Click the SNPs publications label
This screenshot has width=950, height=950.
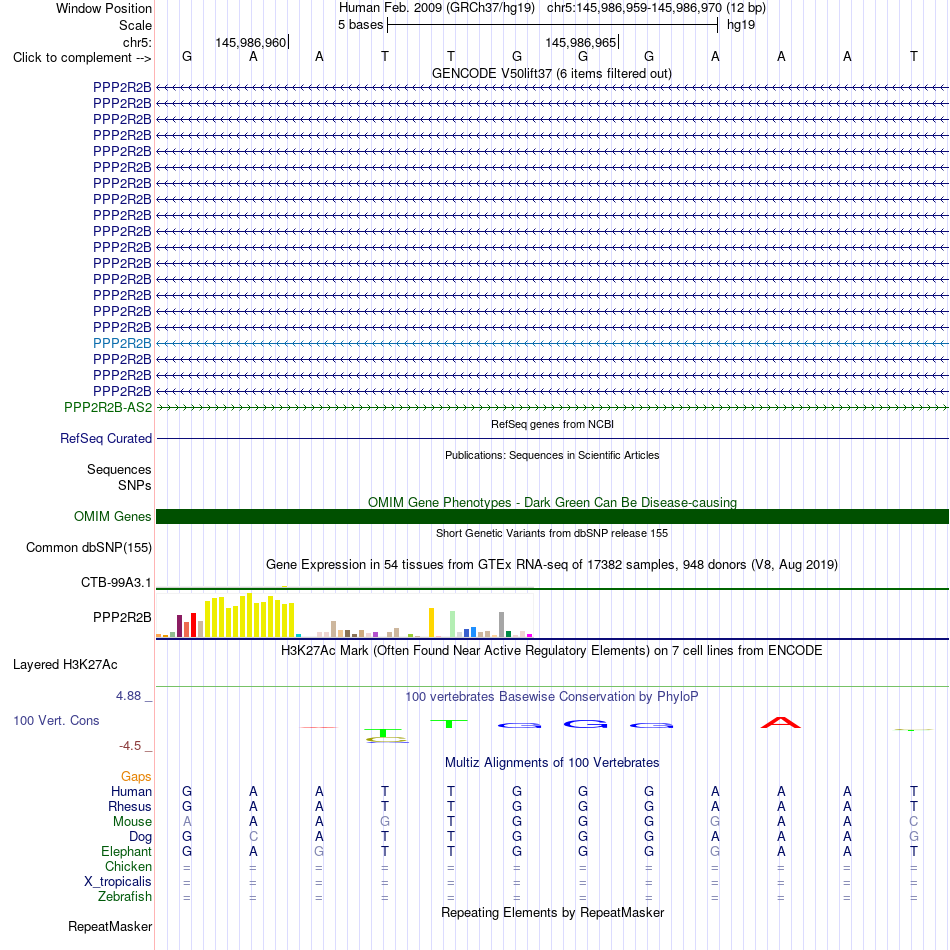tap(135, 485)
